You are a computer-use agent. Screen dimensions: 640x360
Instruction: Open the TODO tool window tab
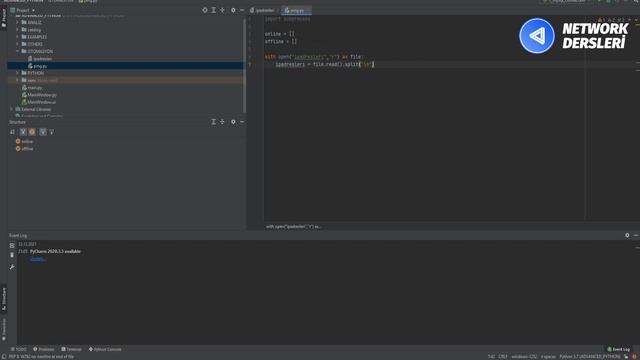[x=18, y=349]
